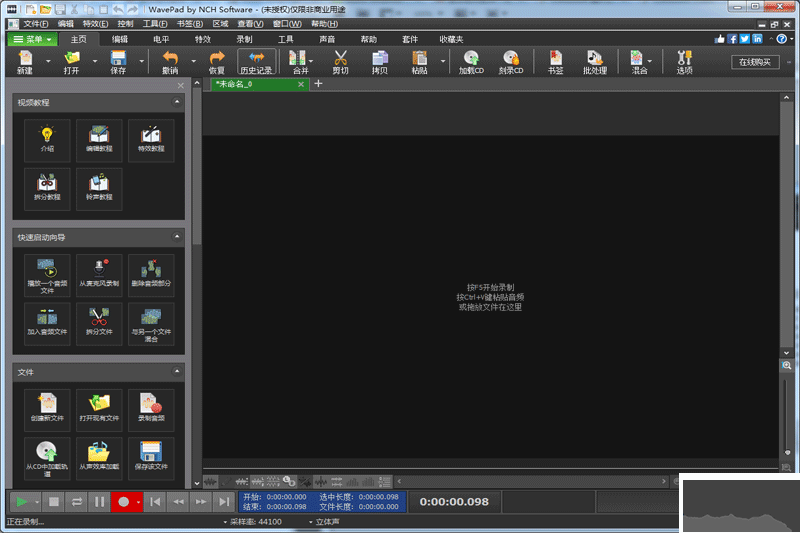Viewport: 800px width, 533px height.
Task: Toggle the loop playback button
Action: (x=77, y=501)
